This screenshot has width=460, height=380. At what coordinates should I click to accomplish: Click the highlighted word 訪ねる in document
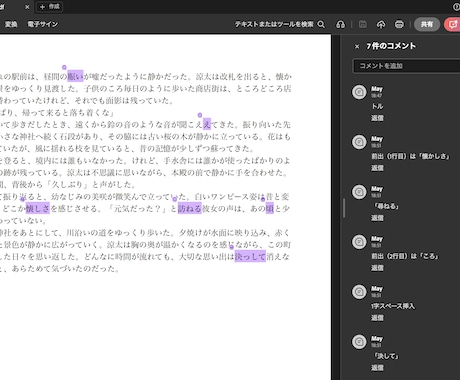click(190, 208)
